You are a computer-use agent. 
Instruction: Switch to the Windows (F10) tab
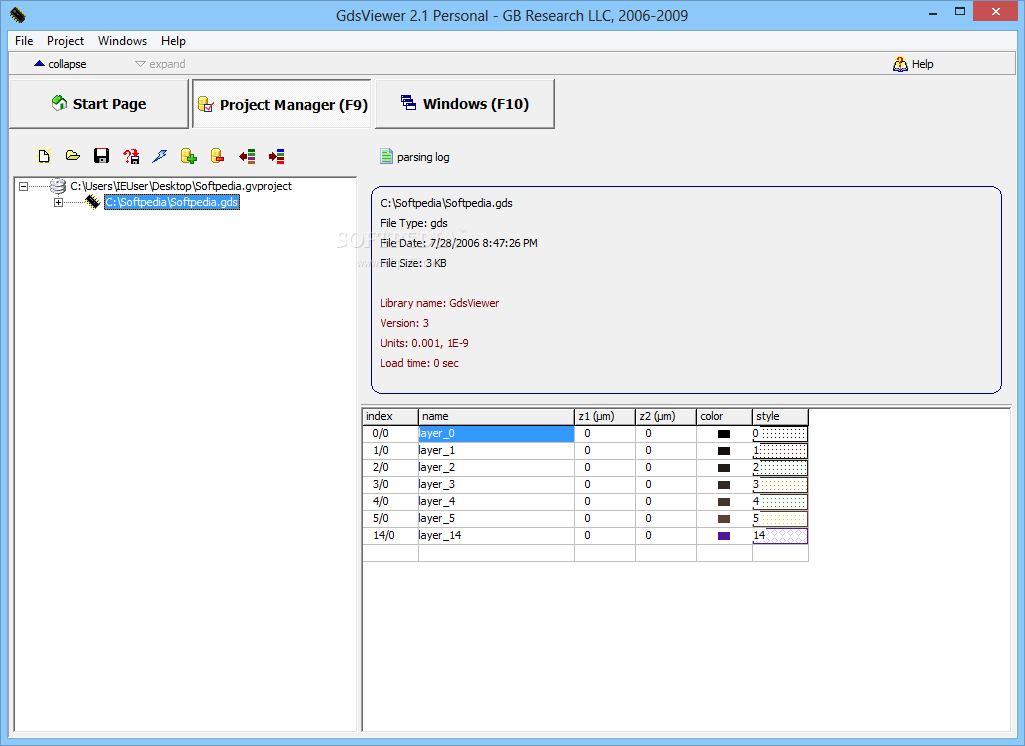point(465,104)
